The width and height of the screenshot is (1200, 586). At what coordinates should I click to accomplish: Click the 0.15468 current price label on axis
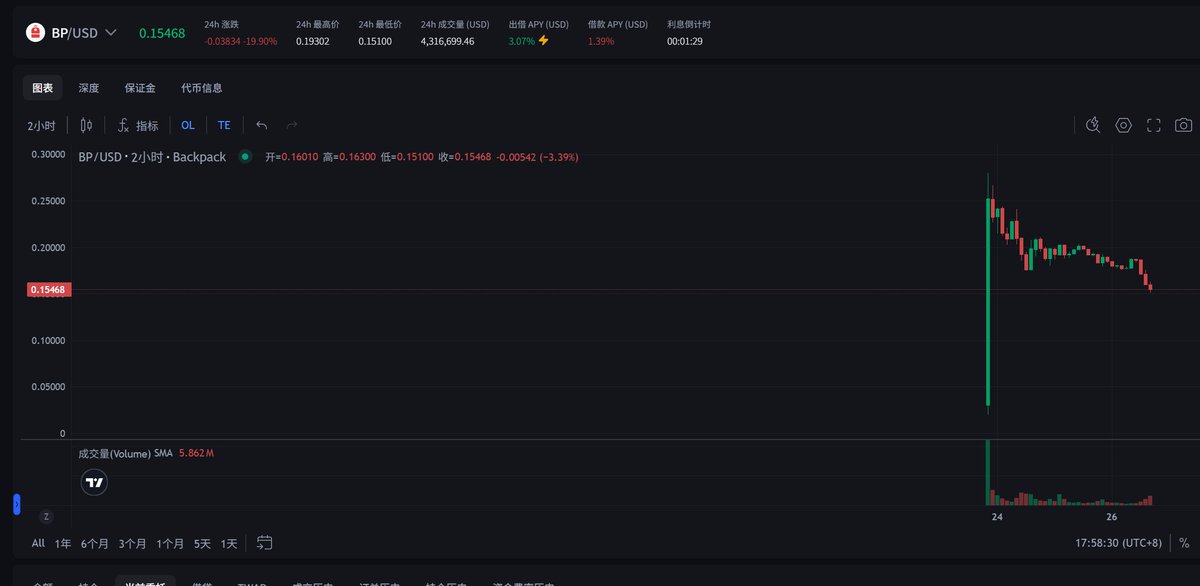47,290
